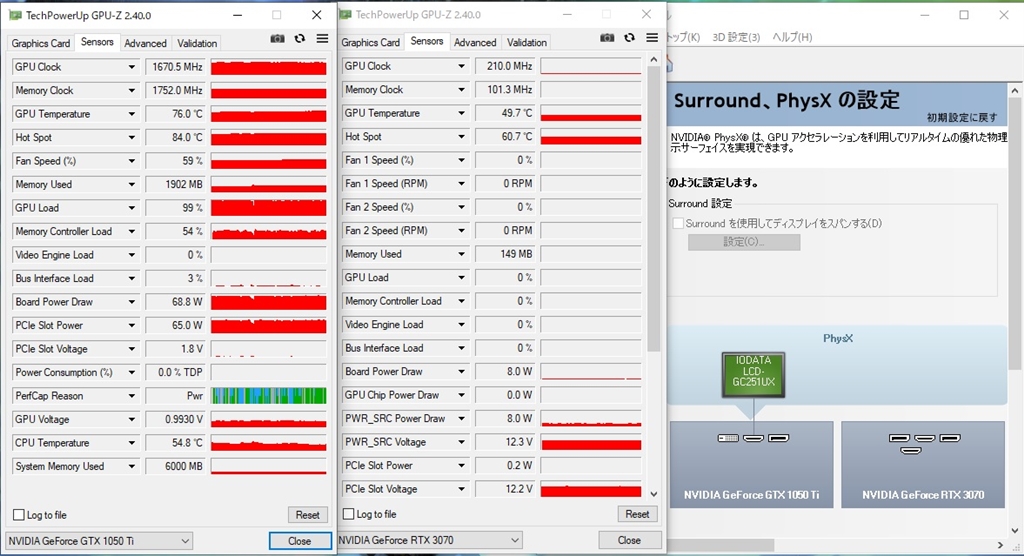
Task: Click the camera screenshot icon in GTX 1050 Ti window
Action: (278, 39)
